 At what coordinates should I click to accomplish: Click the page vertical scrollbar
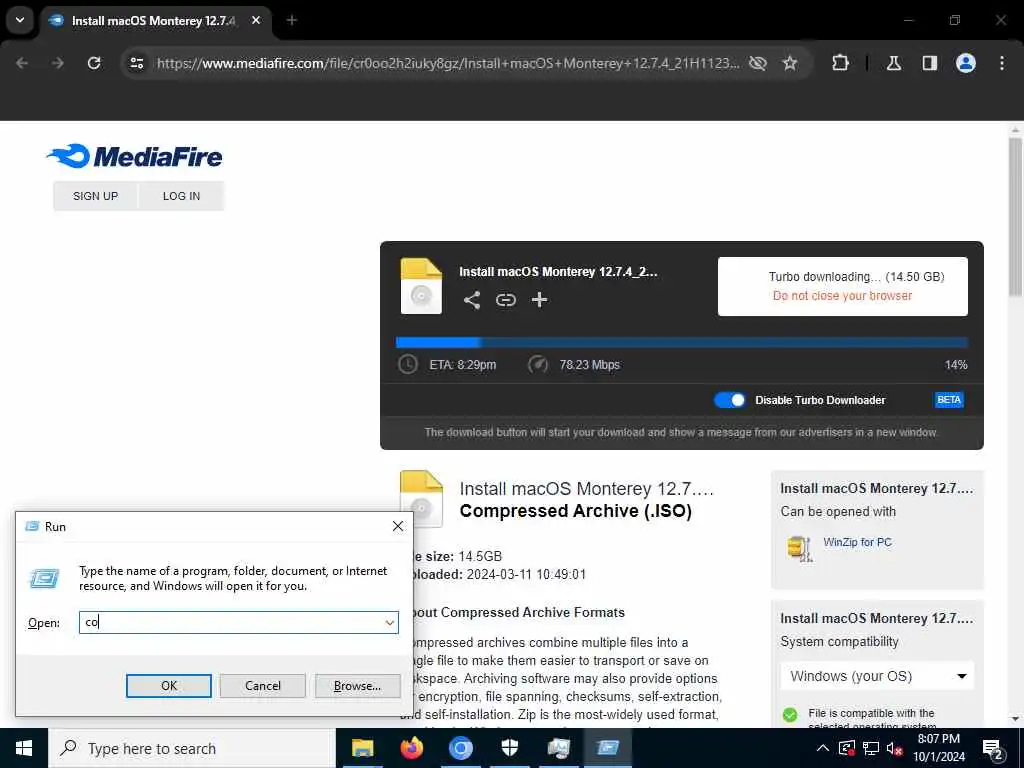(x=1015, y=216)
